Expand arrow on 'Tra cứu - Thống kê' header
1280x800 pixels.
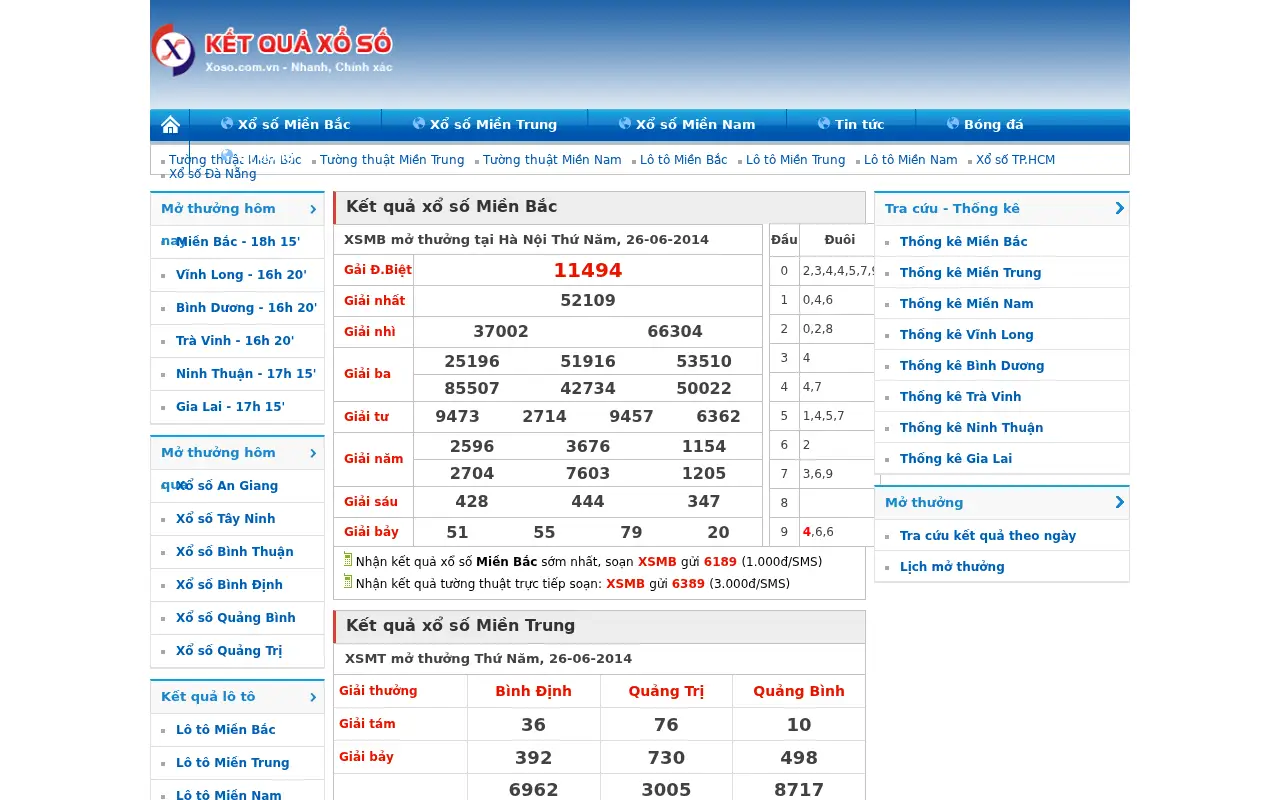click(x=1119, y=208)
